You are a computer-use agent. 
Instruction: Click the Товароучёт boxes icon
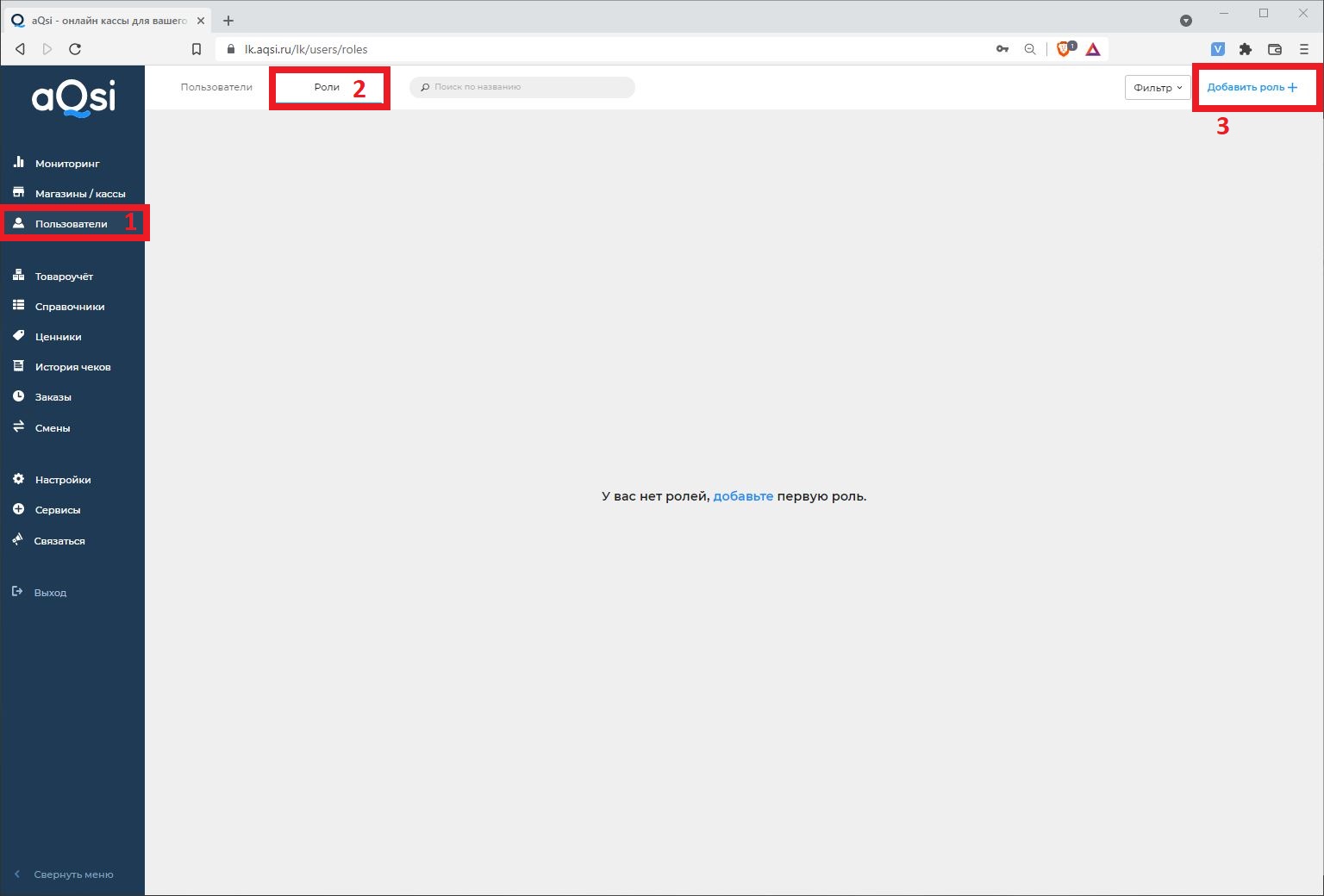click(18, 276)
